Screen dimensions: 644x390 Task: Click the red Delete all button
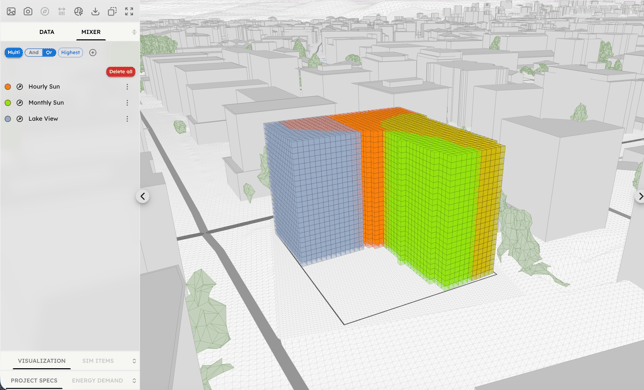(x=121, y=72)
